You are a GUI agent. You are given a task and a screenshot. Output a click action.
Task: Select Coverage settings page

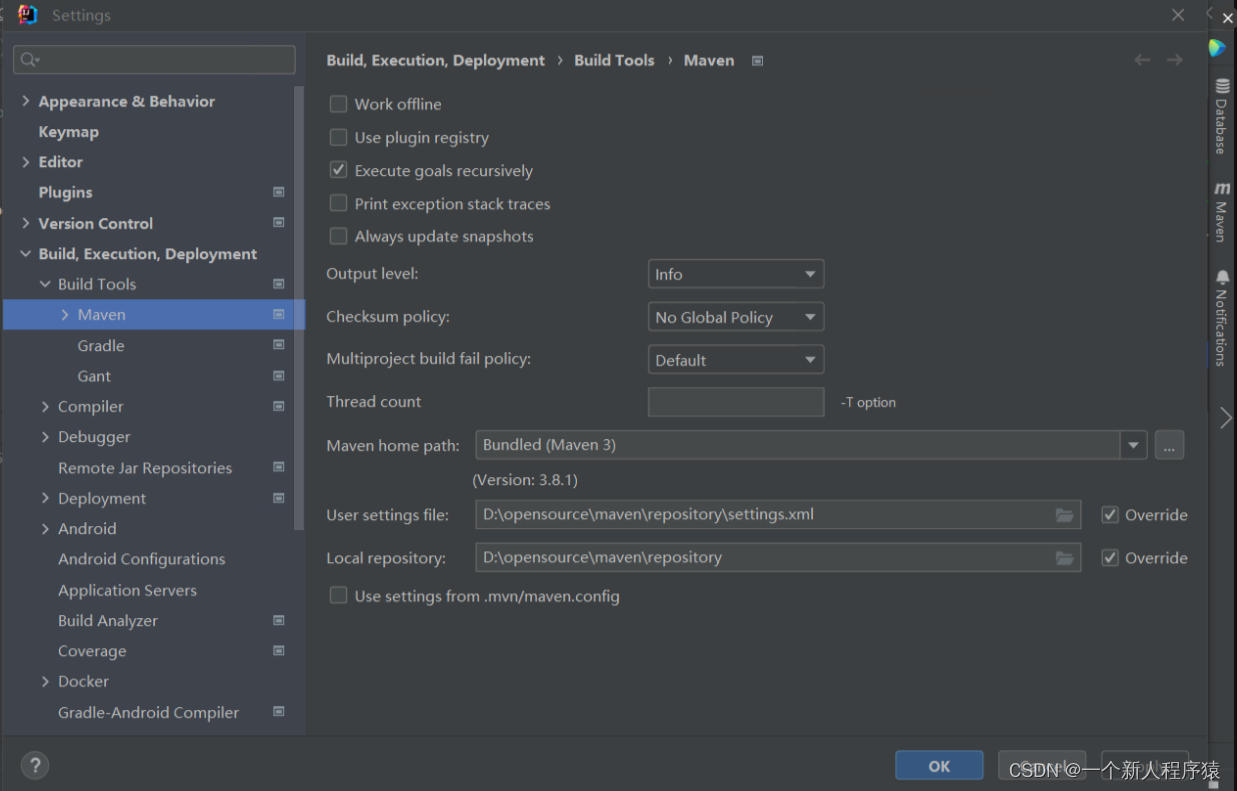(x=92, y=651)
